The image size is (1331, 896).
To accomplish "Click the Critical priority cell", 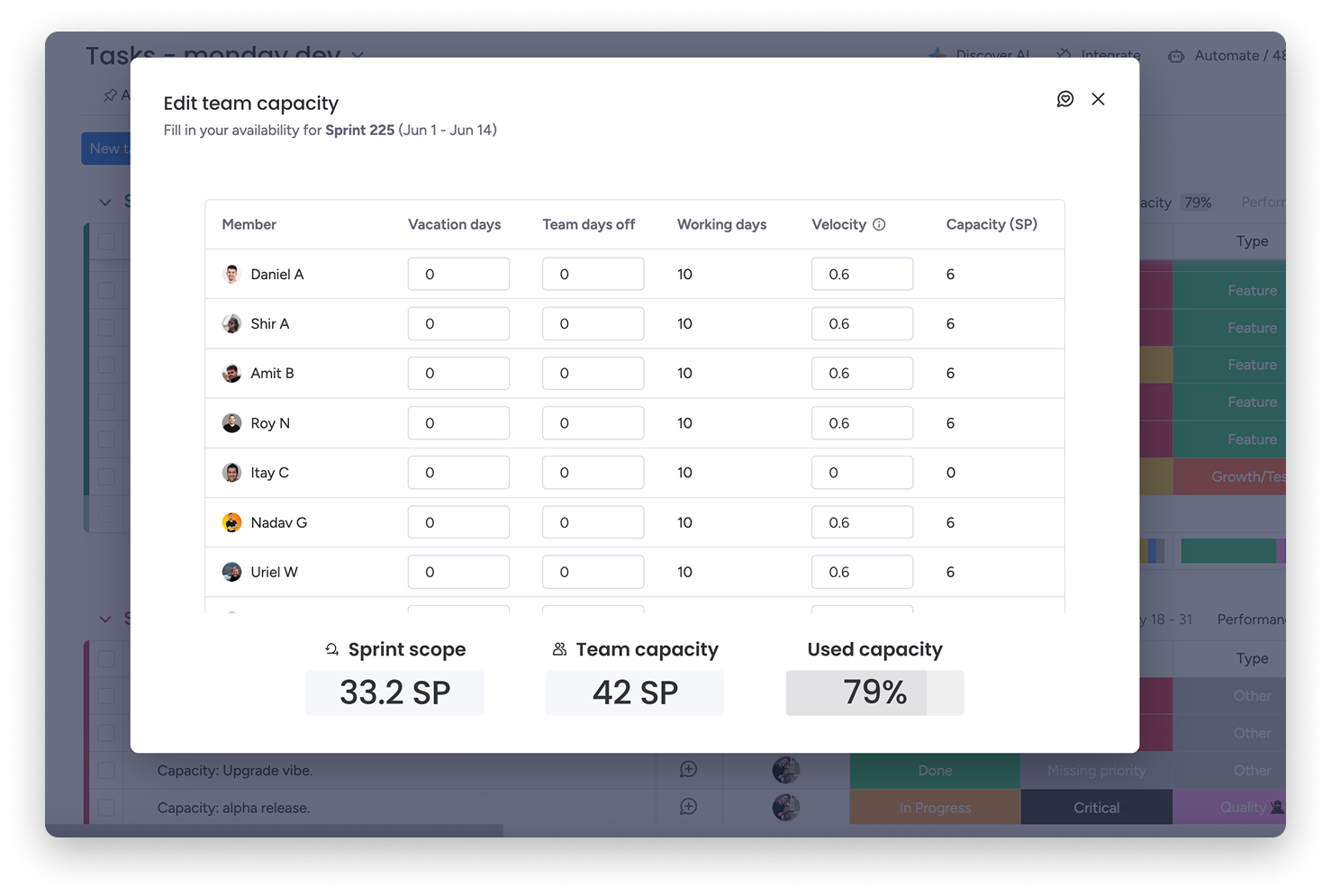I will [1096, 808].
